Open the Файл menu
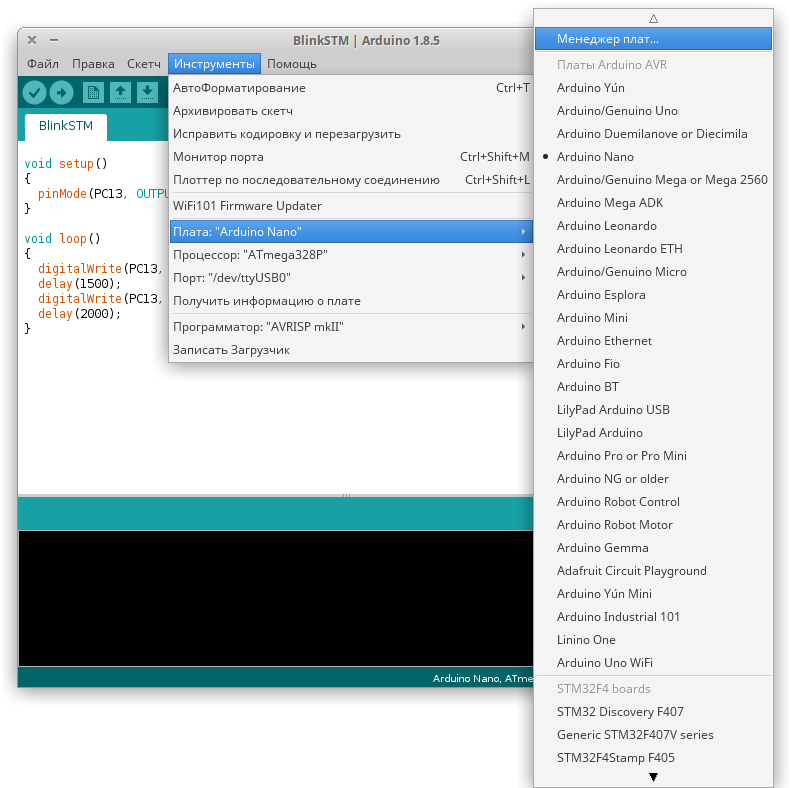Screen dimensions: 792x788 [x=42, y=64]
